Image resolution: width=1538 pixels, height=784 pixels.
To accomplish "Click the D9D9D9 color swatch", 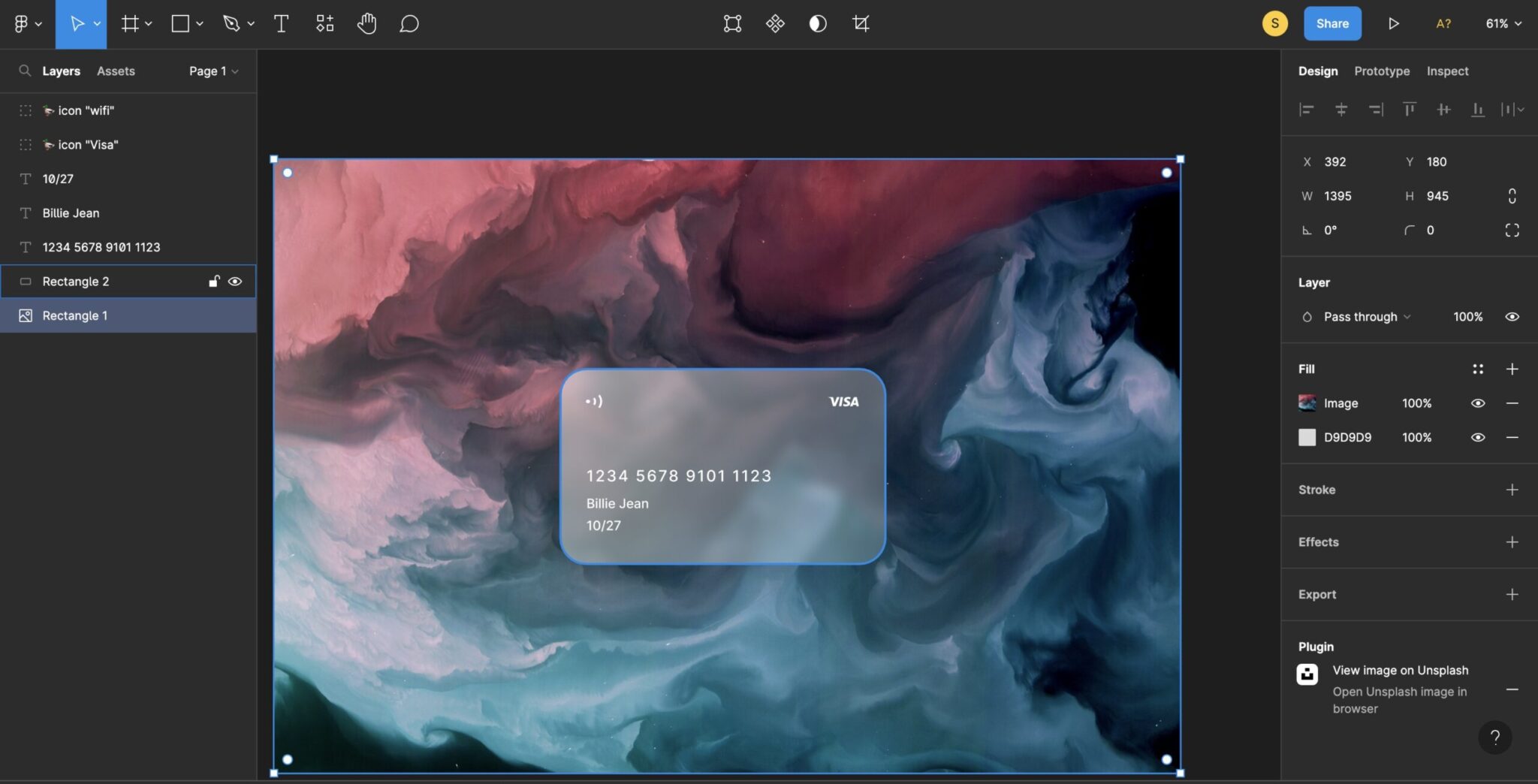I will 1307,437.
